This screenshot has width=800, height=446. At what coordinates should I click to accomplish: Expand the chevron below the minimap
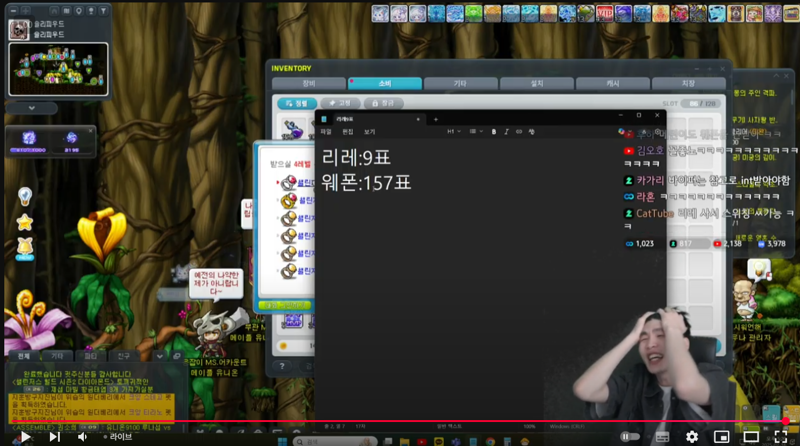pyautogui.click(x=32, y=108)
